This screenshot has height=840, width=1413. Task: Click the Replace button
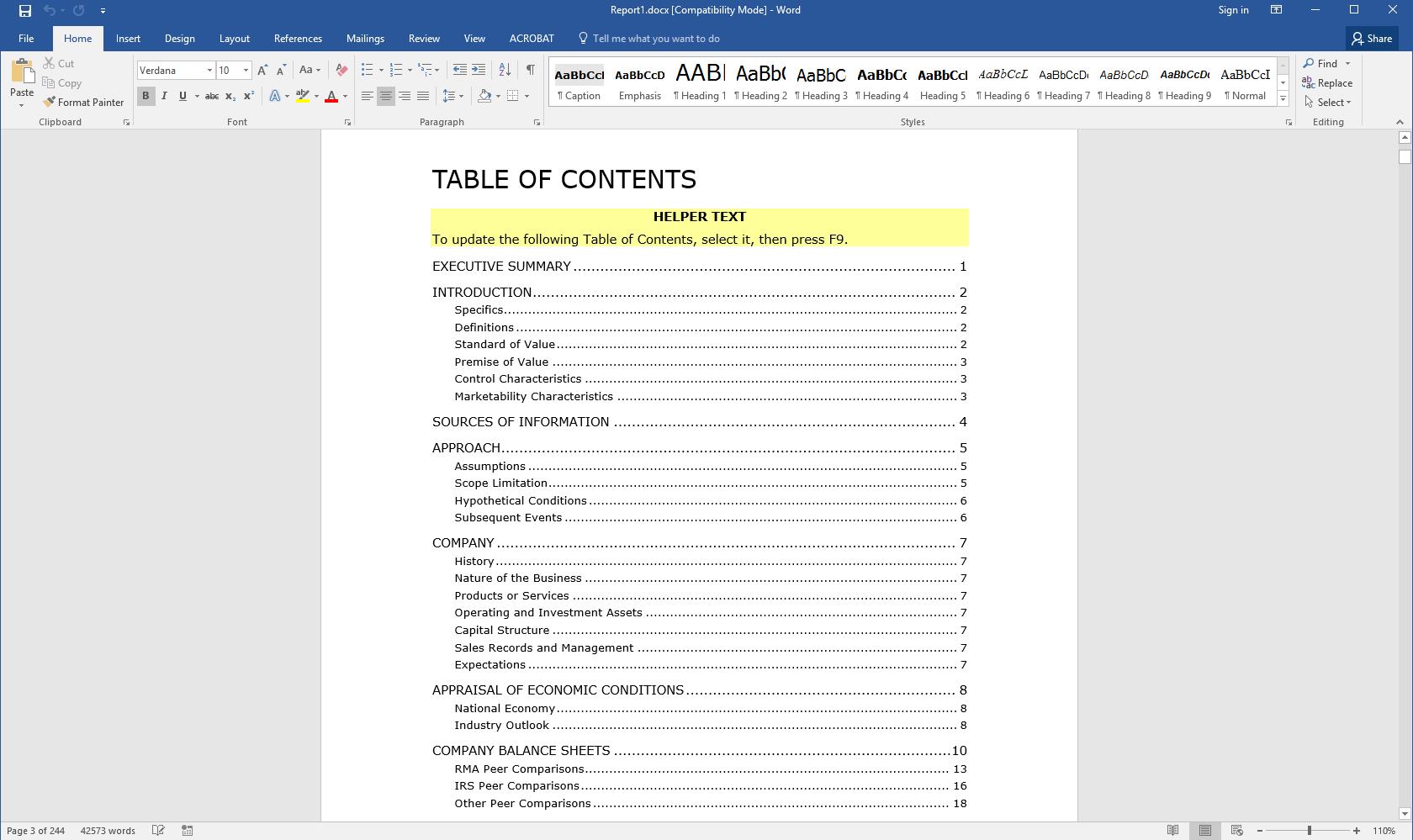coord(1327,82)
